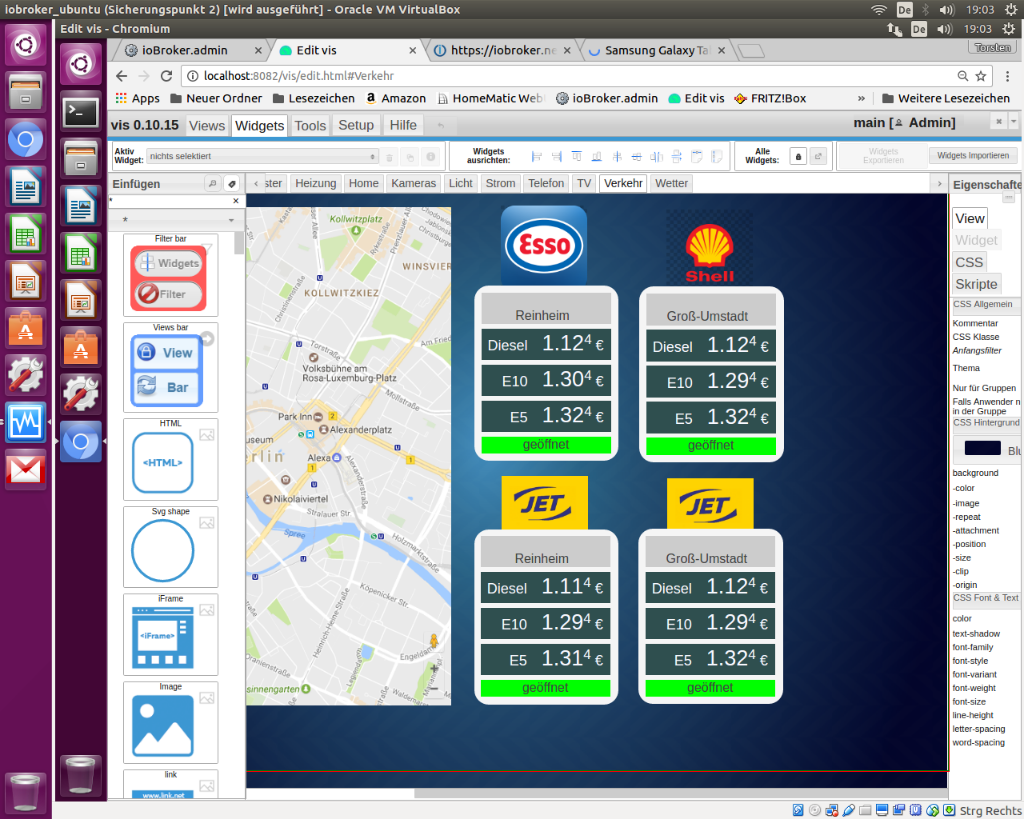
Task: Switch to the Strom view tab
Action: [x=500, y=184]
